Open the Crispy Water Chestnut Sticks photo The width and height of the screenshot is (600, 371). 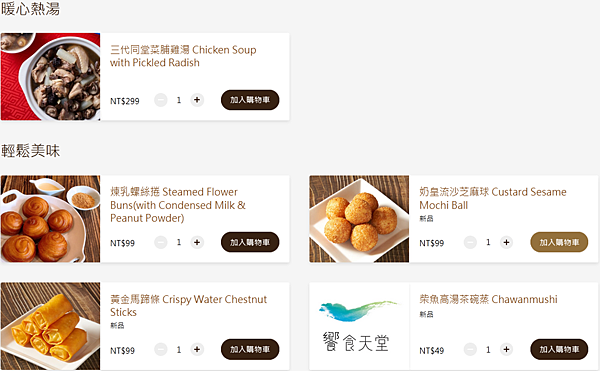point(51,326)
